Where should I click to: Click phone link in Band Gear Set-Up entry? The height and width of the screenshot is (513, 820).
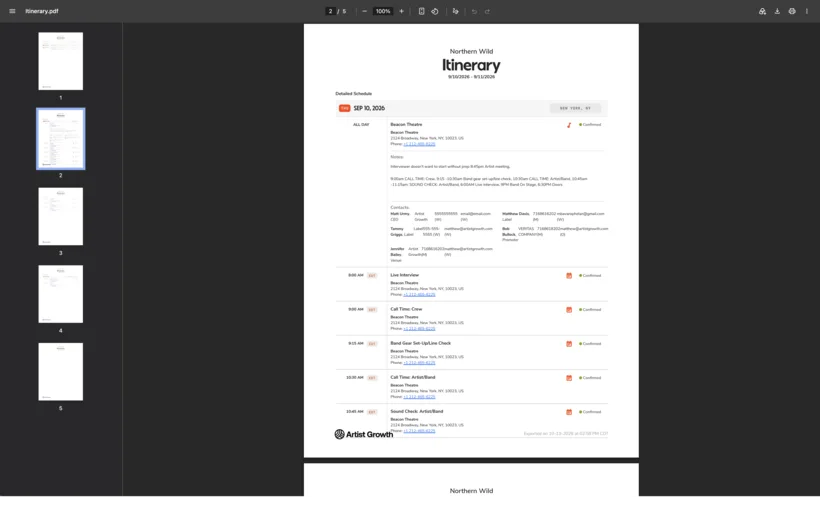tap(419, 362)
